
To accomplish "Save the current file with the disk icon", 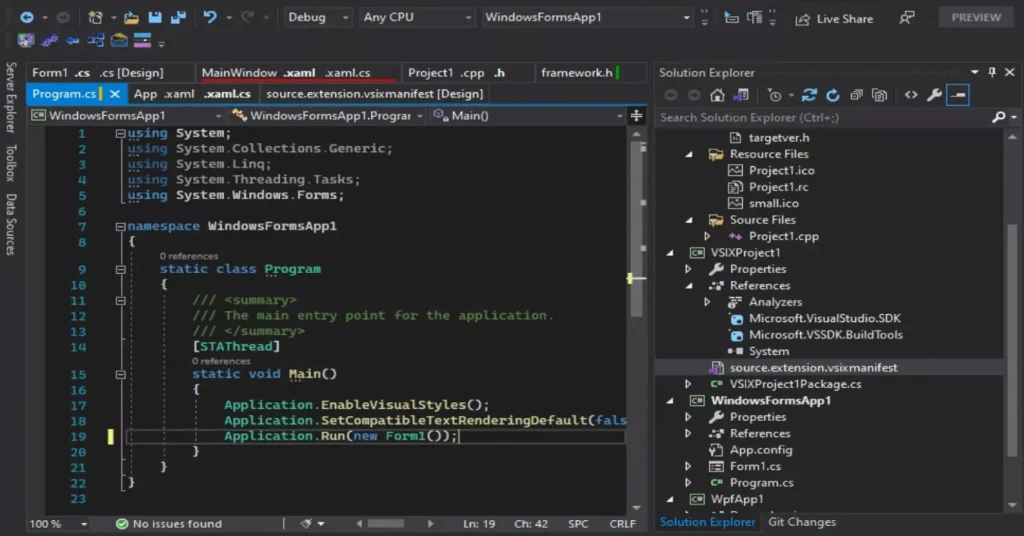I will (x=155, y=18).
